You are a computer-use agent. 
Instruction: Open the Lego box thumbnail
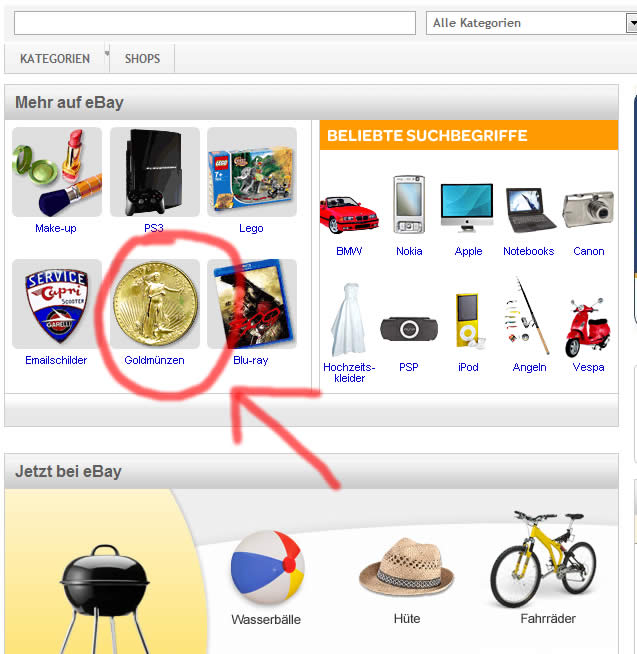tap(252, 172)
